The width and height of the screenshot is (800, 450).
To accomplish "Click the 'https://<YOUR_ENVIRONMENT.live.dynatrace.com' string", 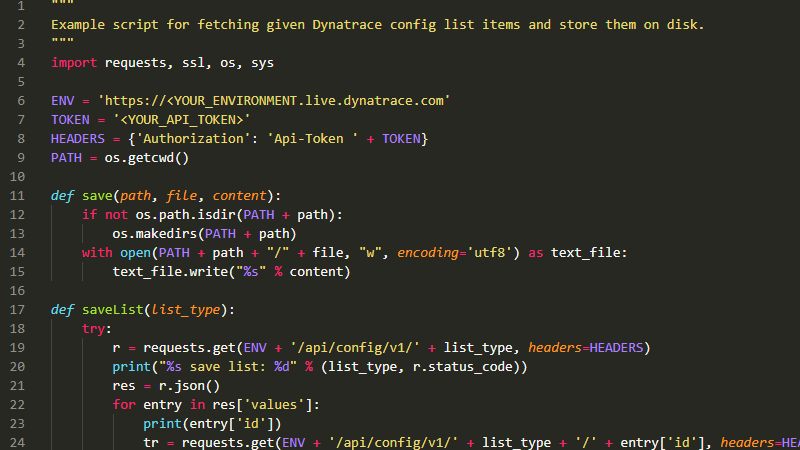I will pyautogui.click(x=274, y=101).
